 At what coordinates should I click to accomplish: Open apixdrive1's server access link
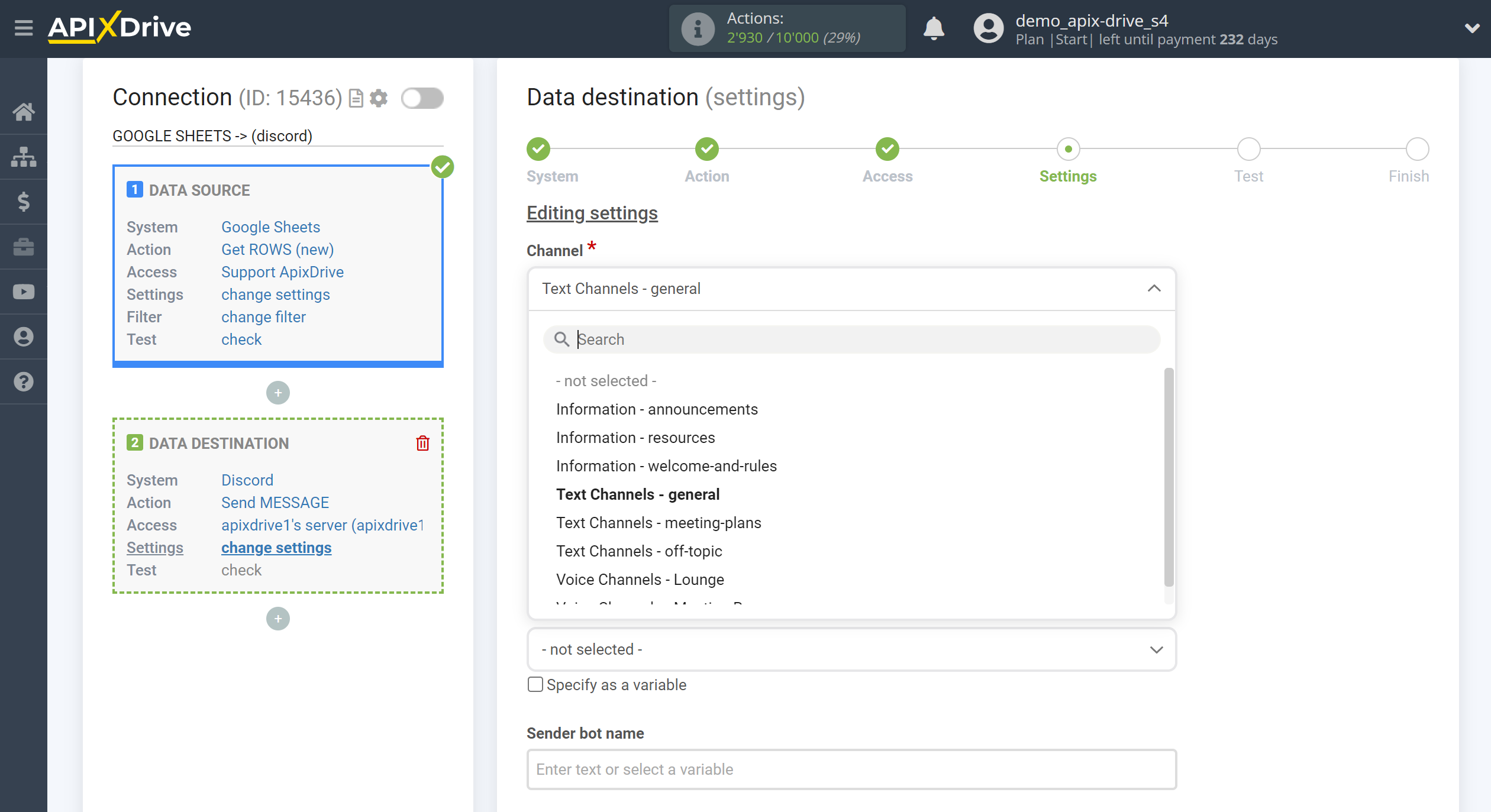(x=322, y=525)
